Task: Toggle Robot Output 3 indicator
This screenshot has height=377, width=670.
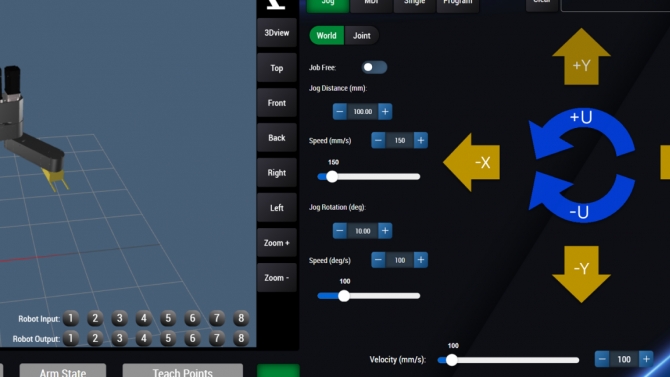Action: point(120,338)
